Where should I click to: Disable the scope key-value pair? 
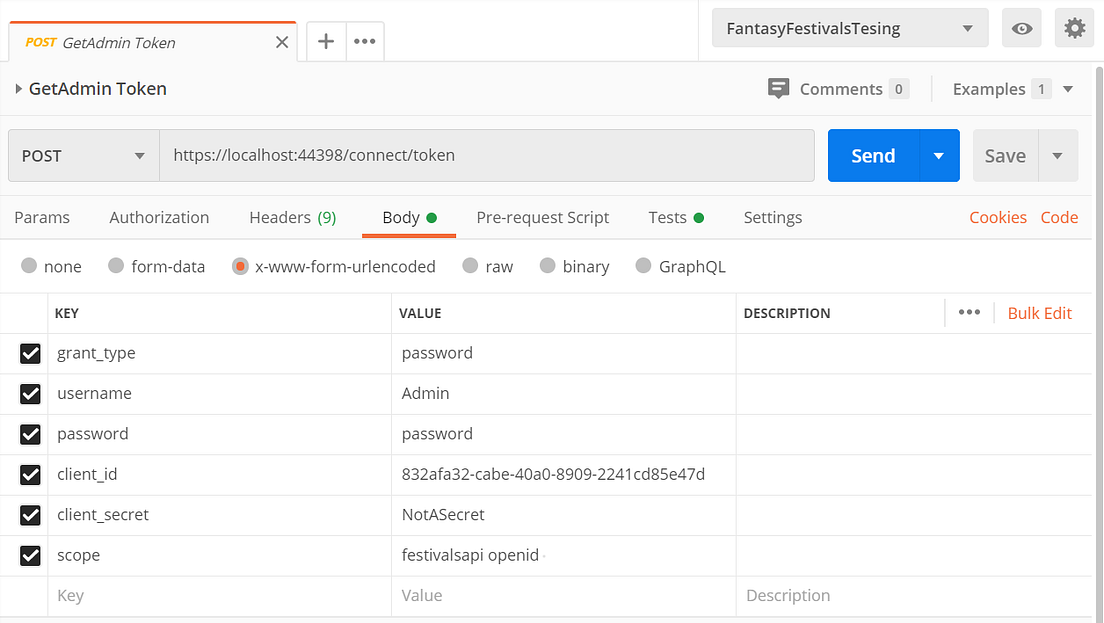[x=30, y=555]
